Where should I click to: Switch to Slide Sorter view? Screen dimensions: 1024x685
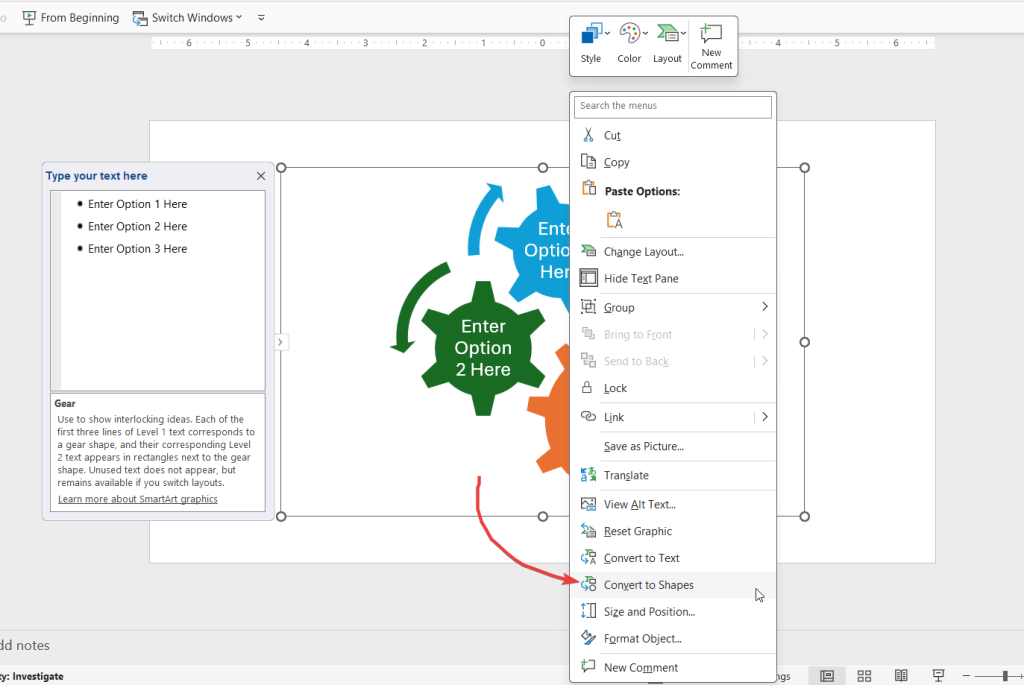point(864,675)
